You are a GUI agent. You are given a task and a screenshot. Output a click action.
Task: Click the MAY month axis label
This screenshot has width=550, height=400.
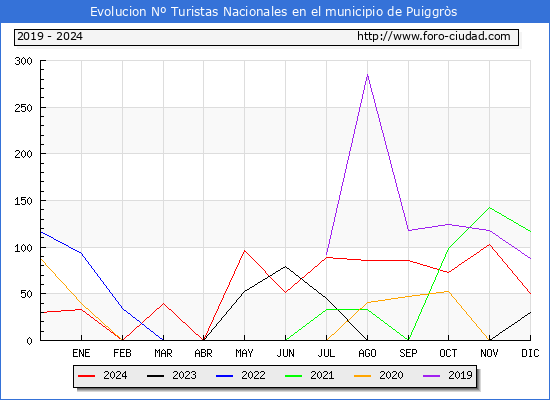coord(244,353)
